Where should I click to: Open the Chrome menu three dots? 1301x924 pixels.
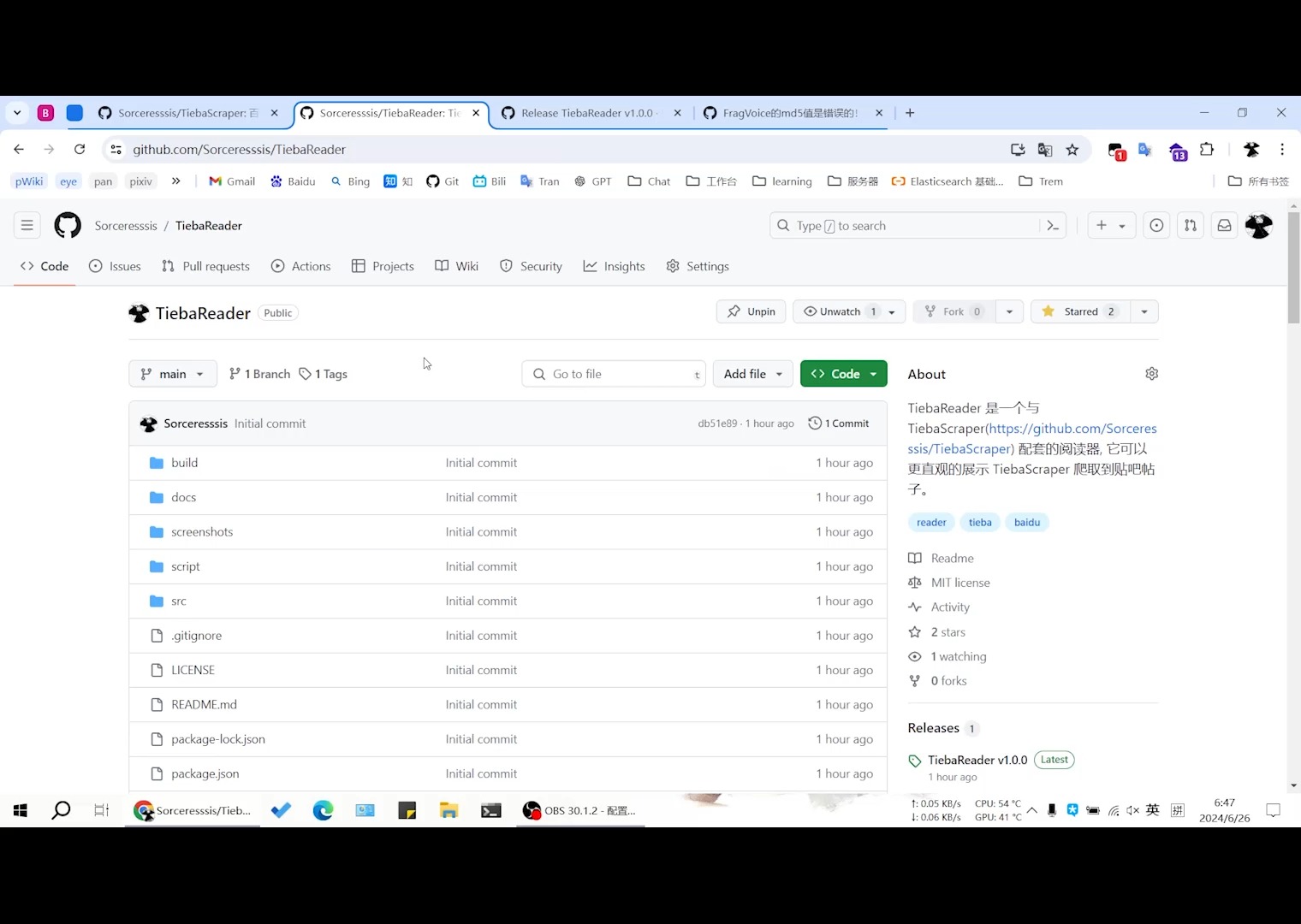(x=1282, y=150)
